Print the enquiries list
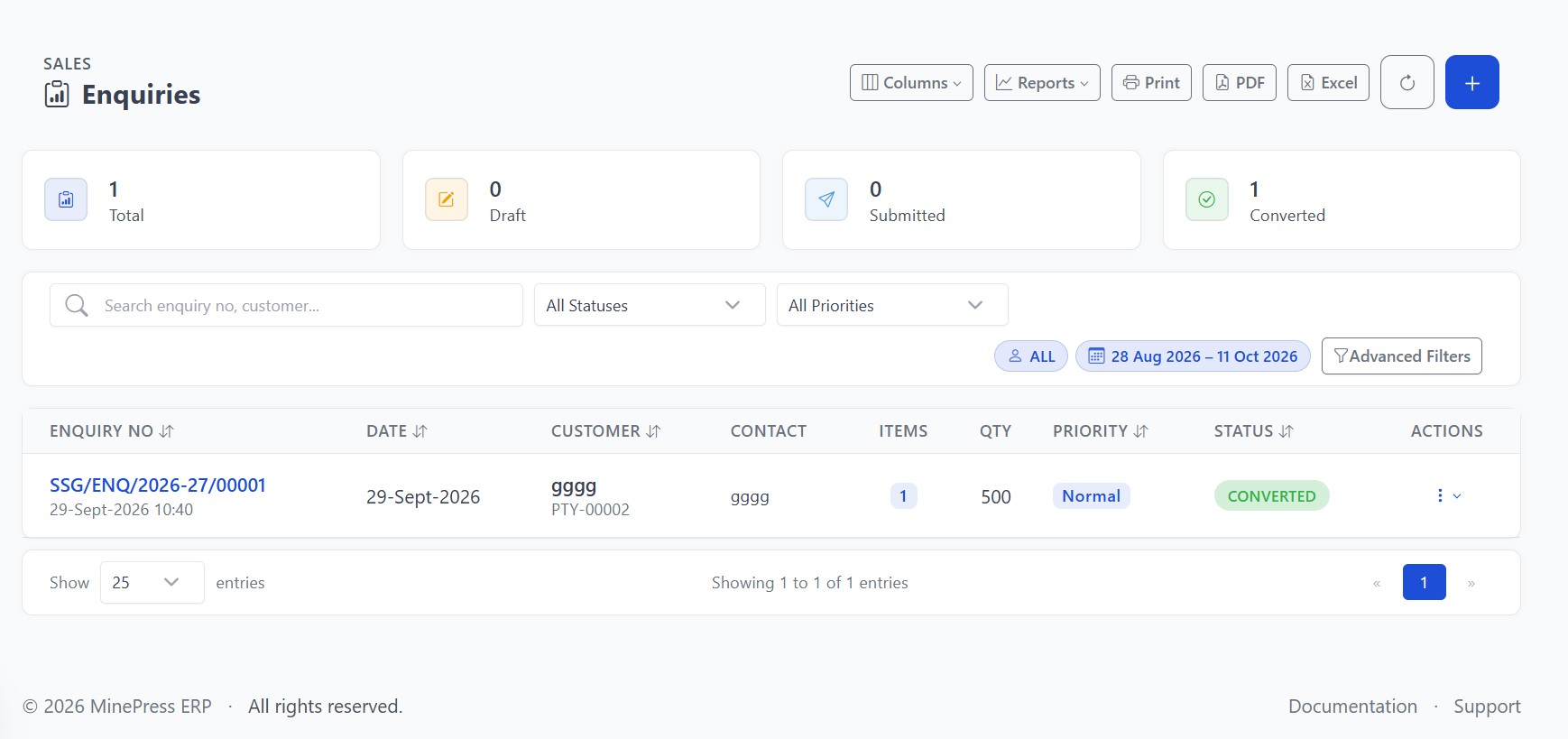 point(1151,82)
